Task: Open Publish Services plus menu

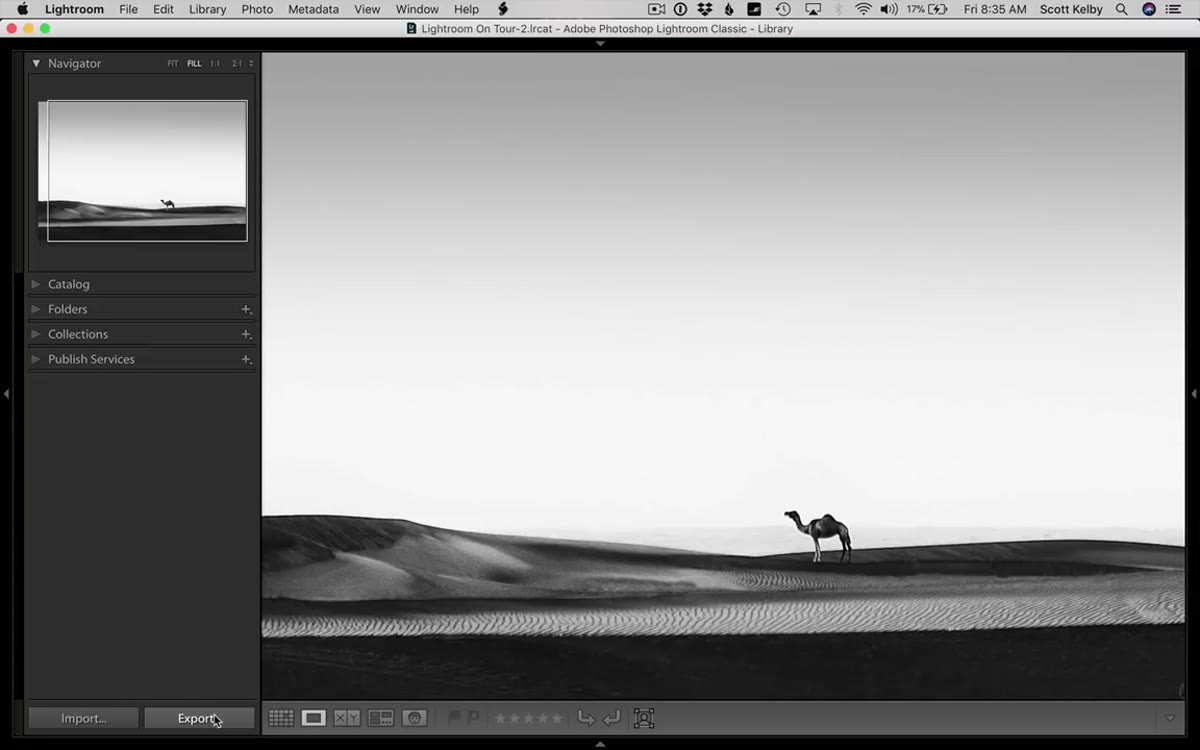Action: click(246, 359)
